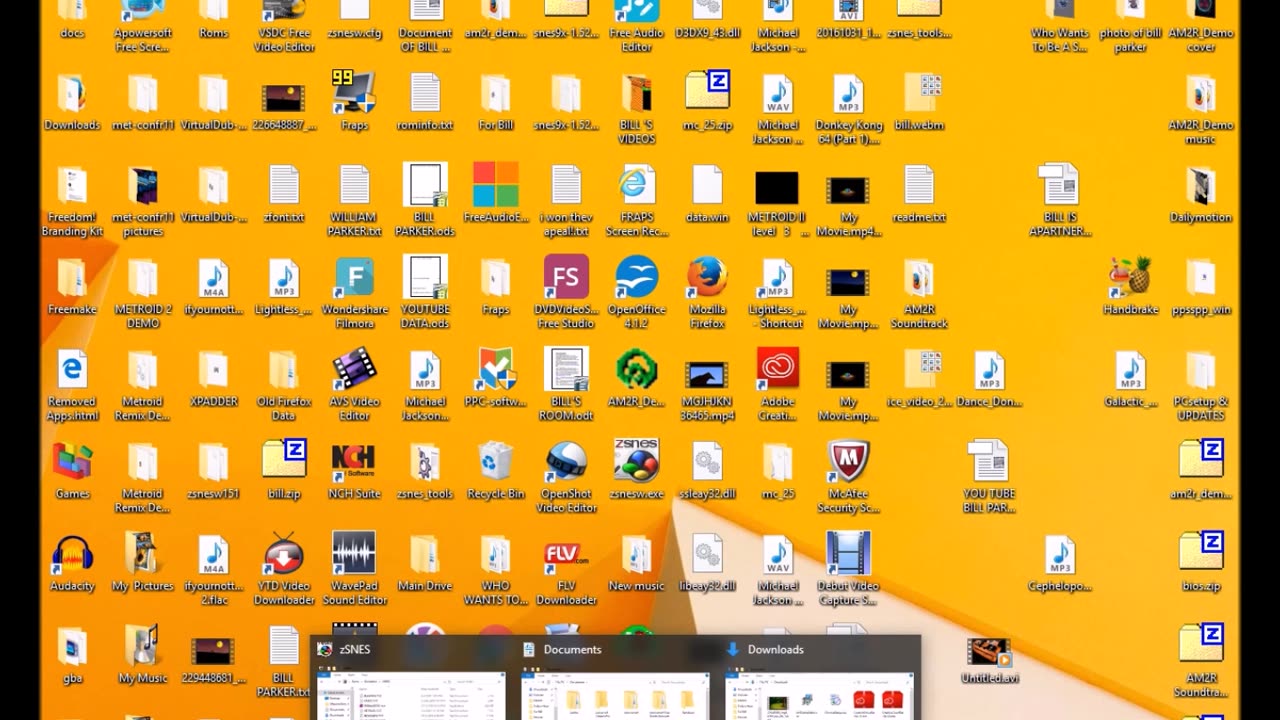Open the PCsetup & UPDATES folder

click(x=1201, y=371)
